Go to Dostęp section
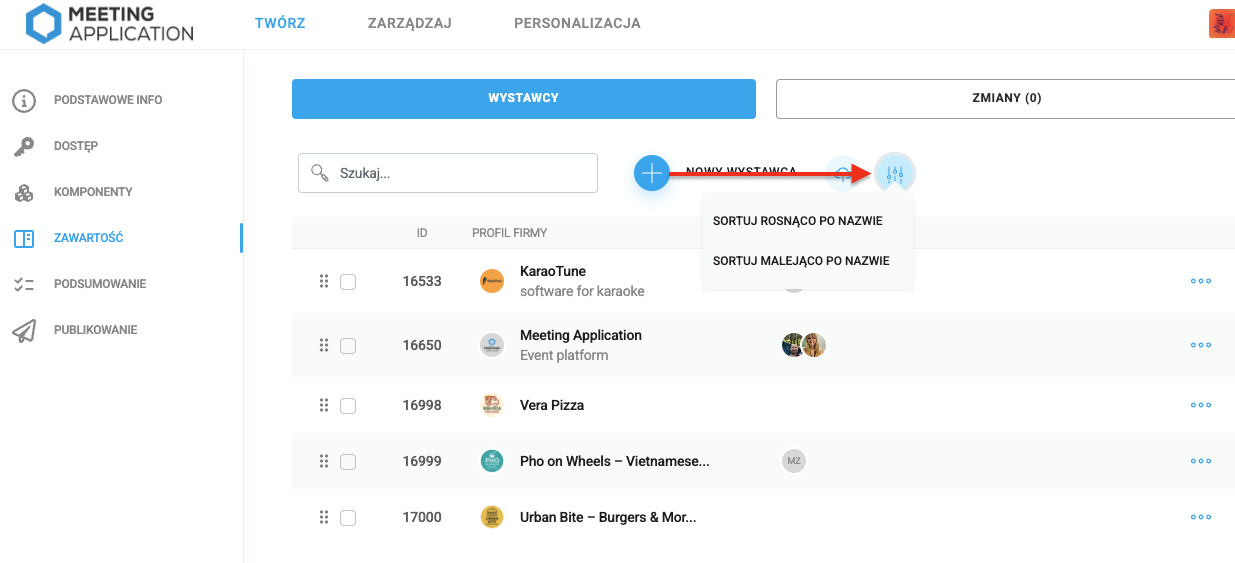 (x=76, y=146)
